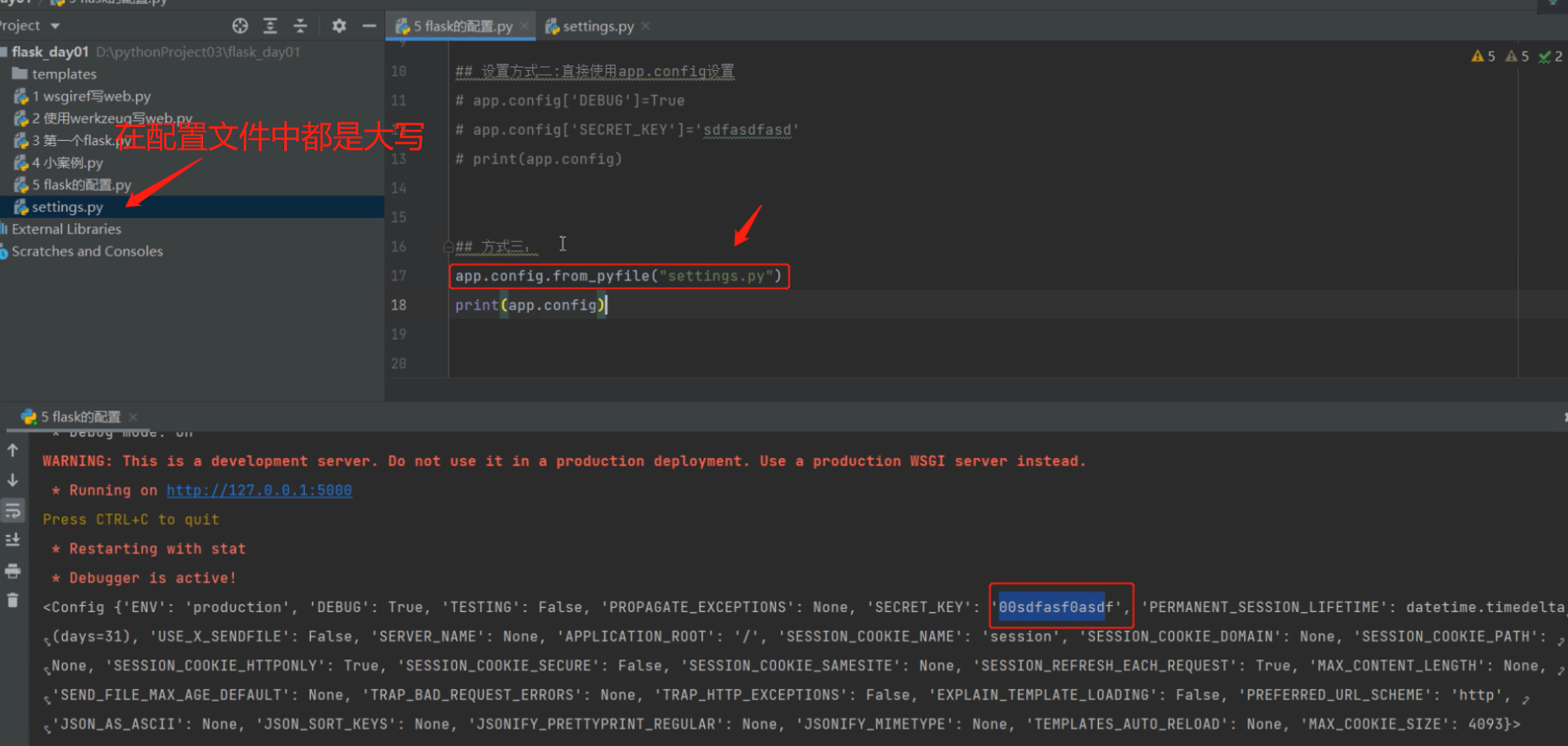Open '5 flask的配置.py' in the project tree
The image size is (1568, 746).
point(81,185)
